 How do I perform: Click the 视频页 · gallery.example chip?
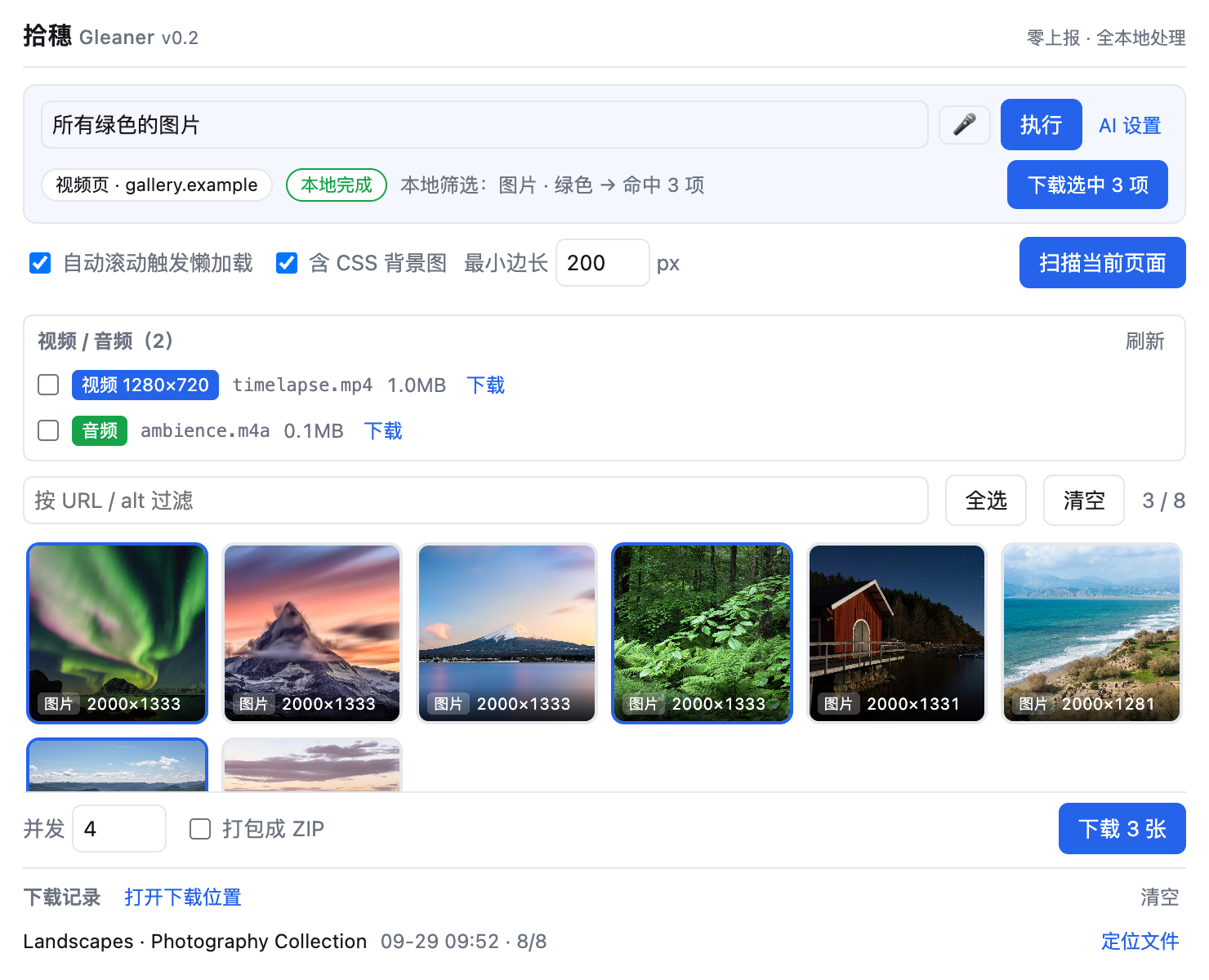coord(157,185)
